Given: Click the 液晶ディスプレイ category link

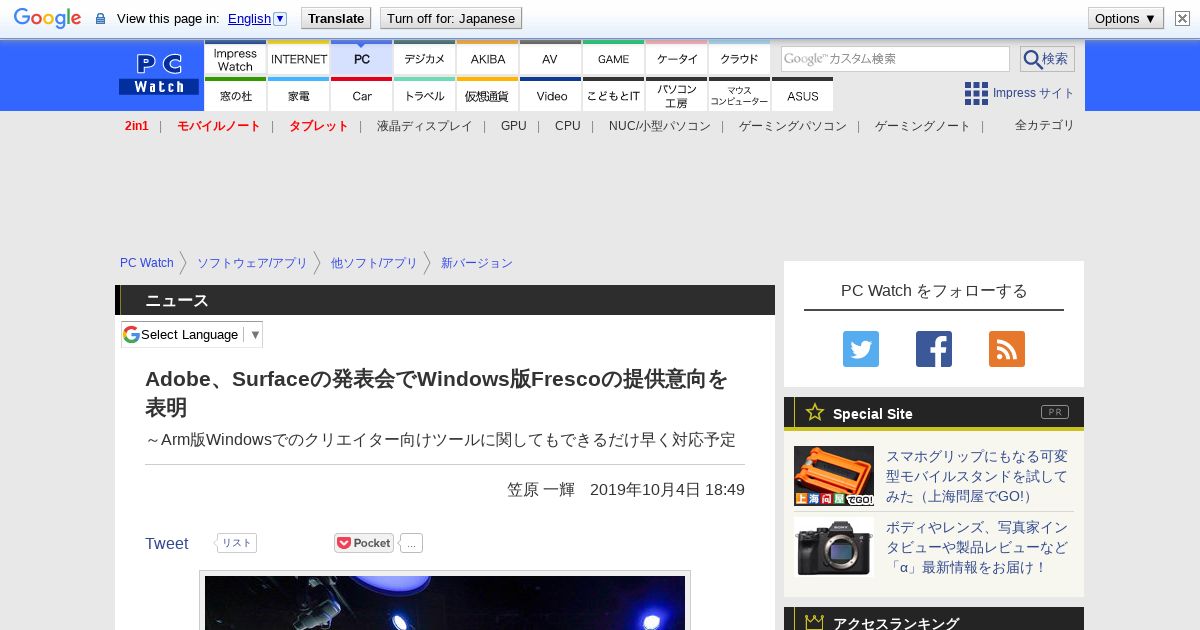Looking at the screenshot, I should [x=424, y=126].
